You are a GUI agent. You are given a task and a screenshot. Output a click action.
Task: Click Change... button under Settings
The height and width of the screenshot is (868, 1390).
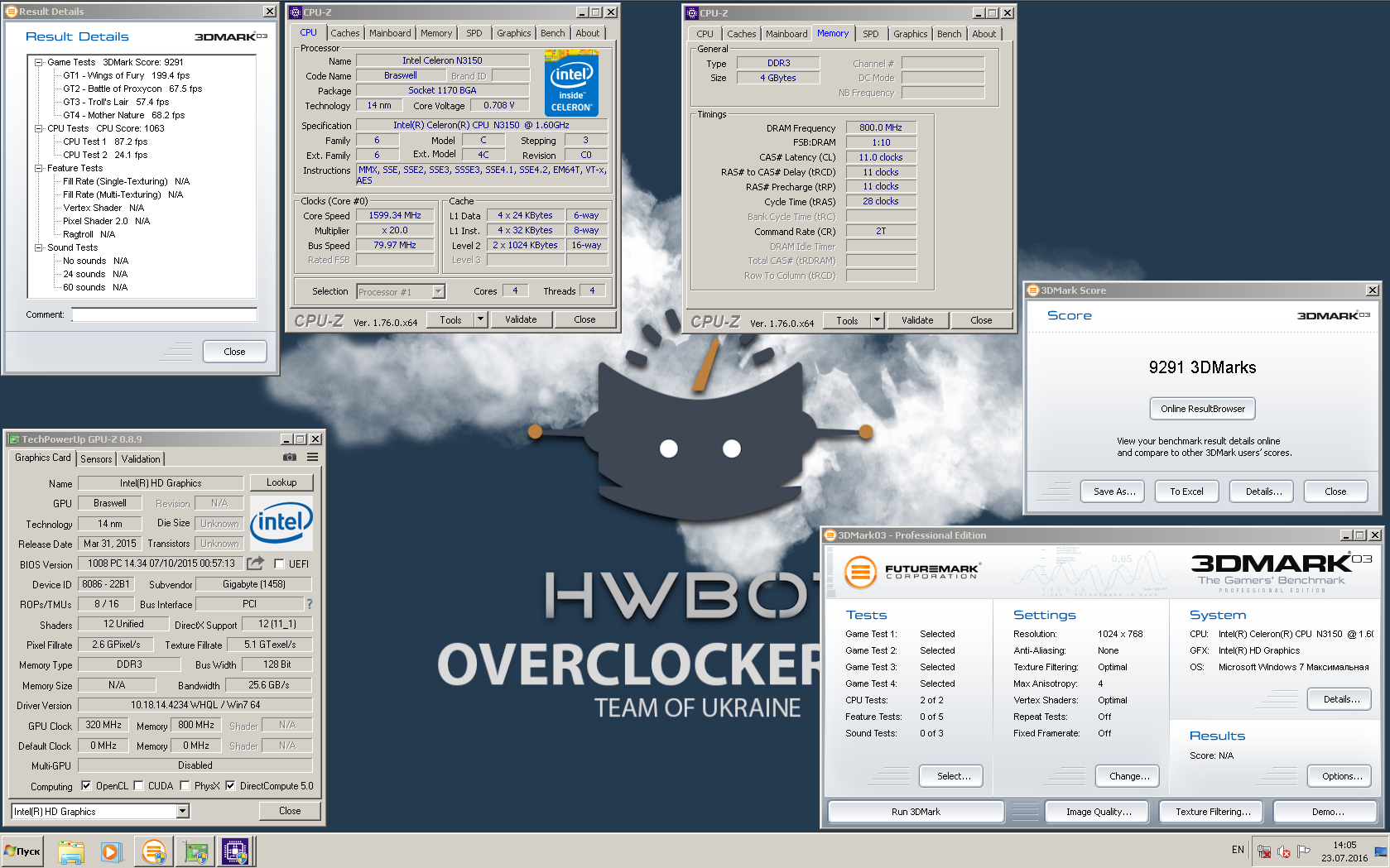pos(1128,776)
